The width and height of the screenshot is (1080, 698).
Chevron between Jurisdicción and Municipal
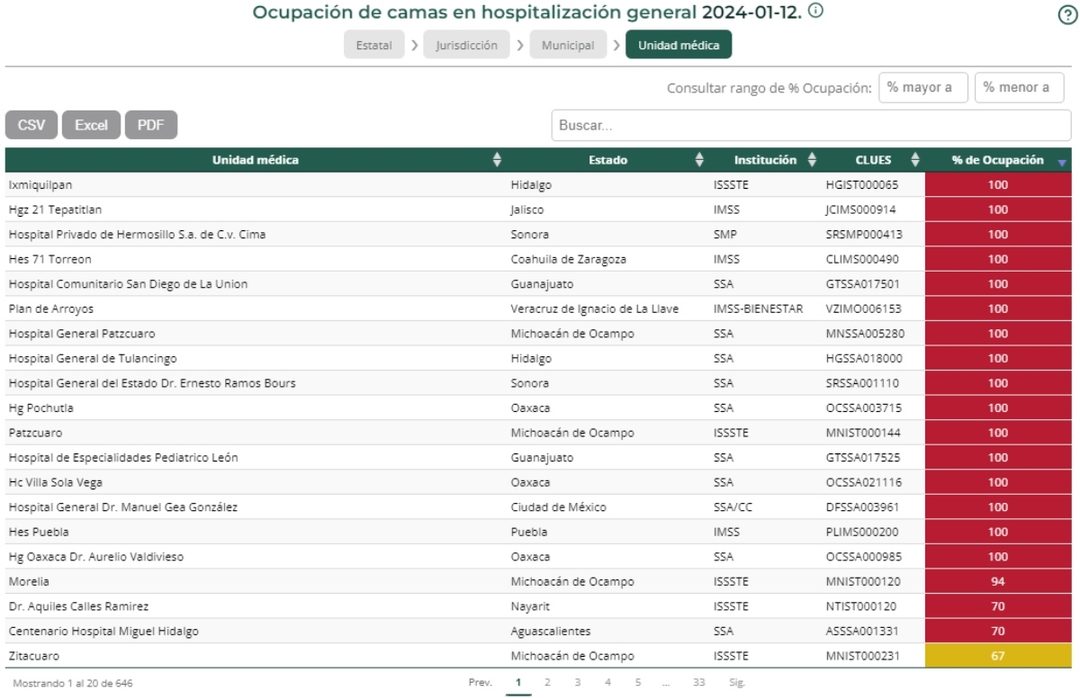point(520,45)
